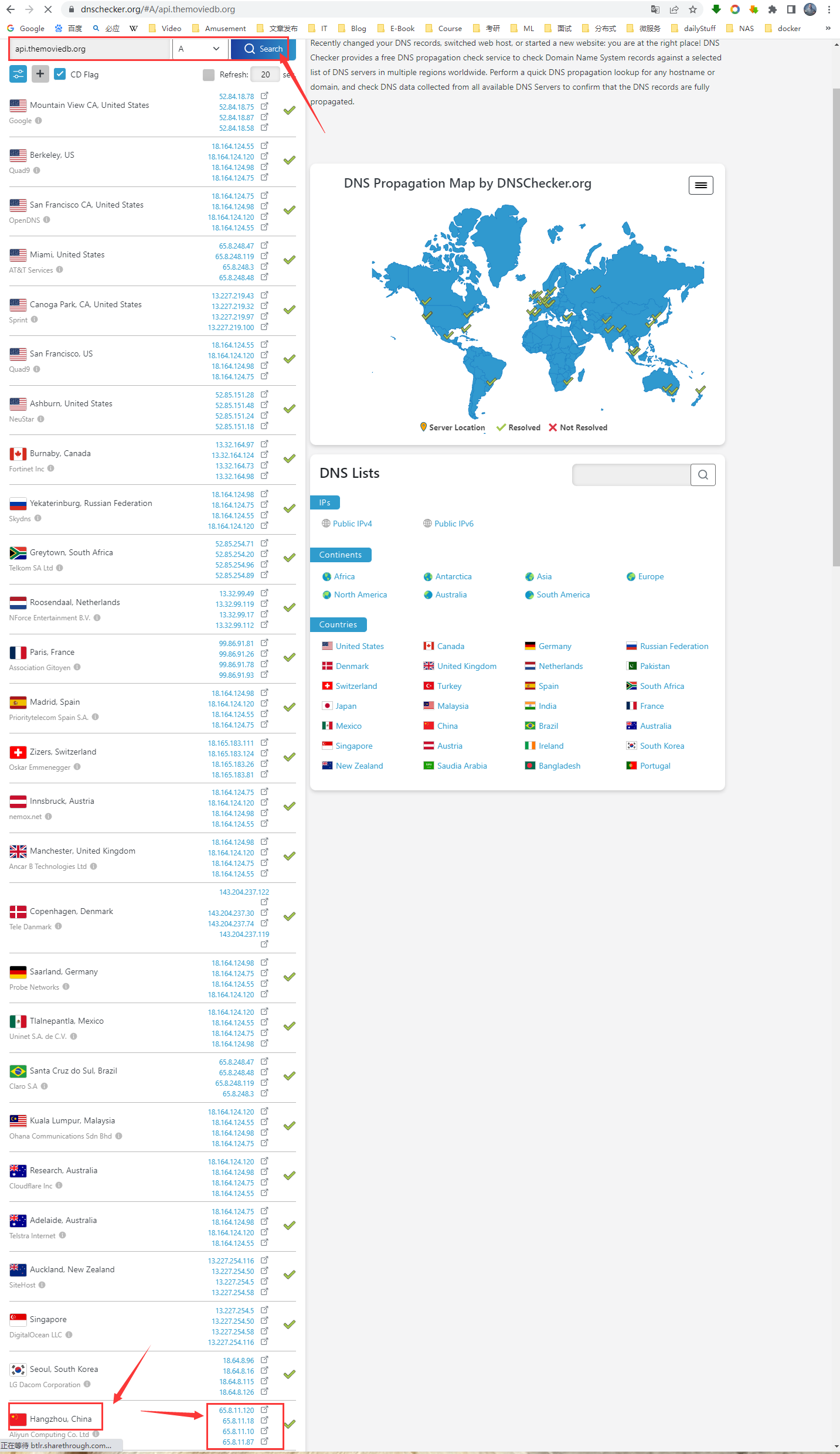Expand hidden bookmarks chevron

pos(828,28)
